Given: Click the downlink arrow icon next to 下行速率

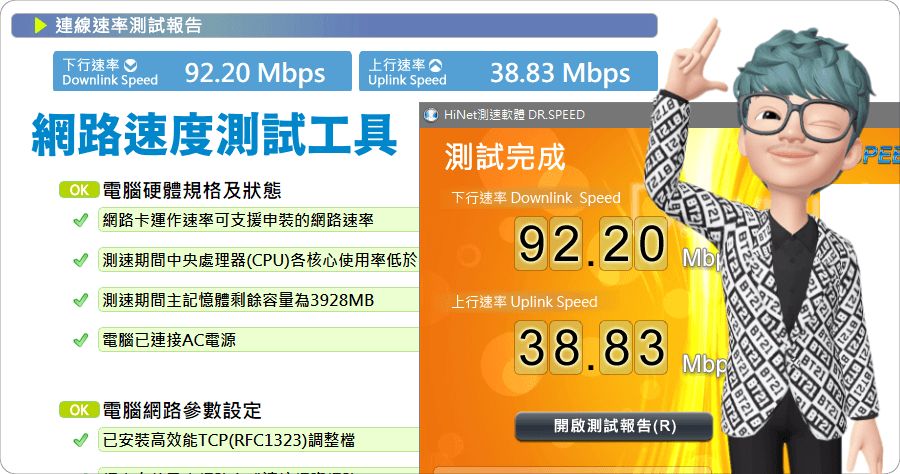Looking at the screenshot, I should tap(131, 64).
